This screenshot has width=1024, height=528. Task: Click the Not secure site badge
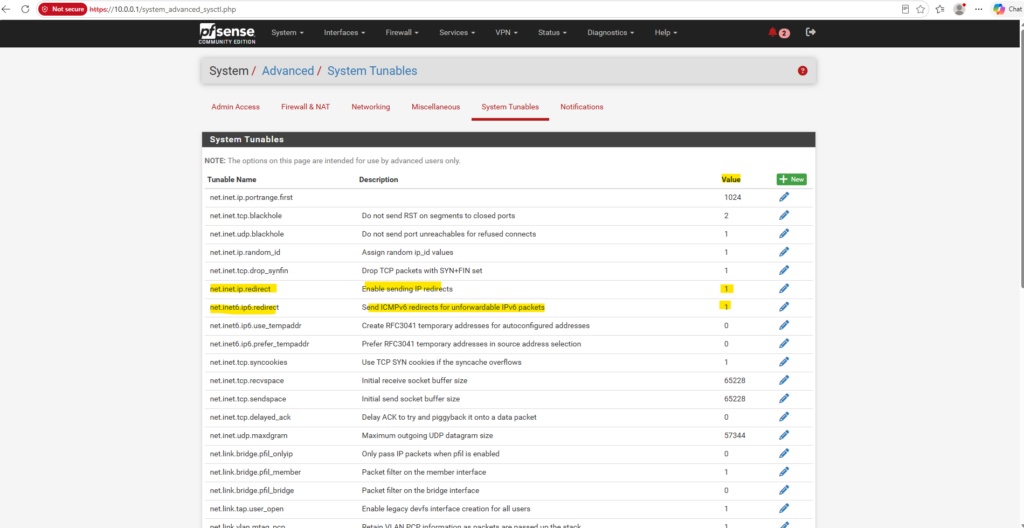pos(62,9)
